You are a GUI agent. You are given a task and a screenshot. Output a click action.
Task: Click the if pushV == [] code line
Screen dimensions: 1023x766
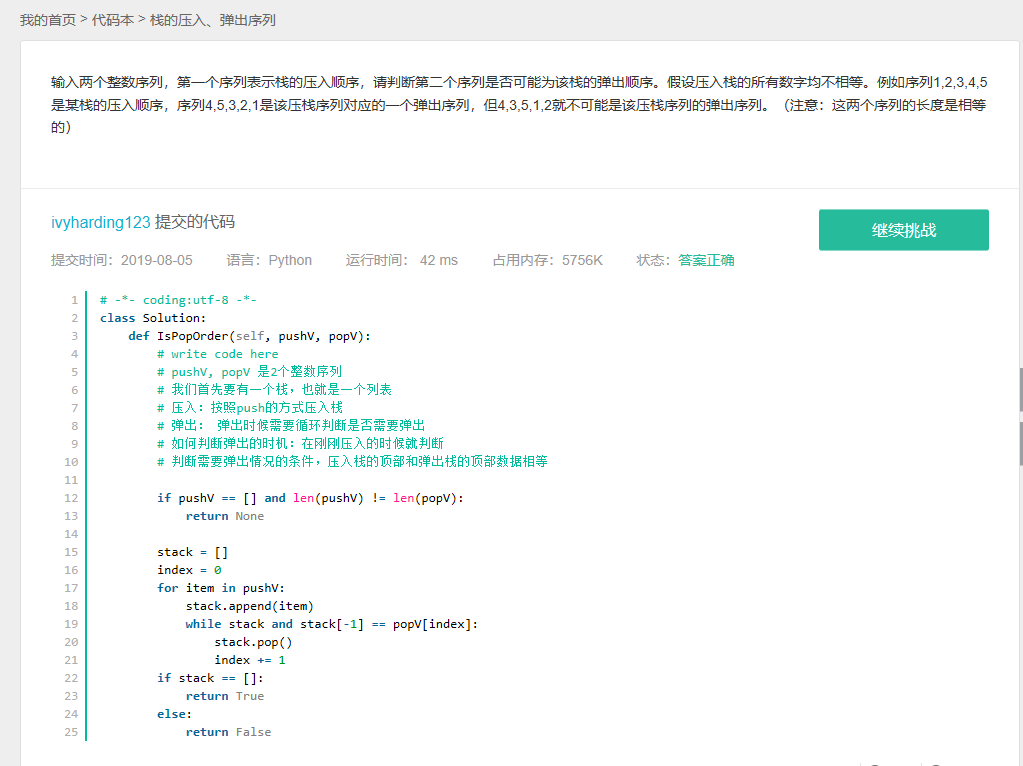coord(311,498)
